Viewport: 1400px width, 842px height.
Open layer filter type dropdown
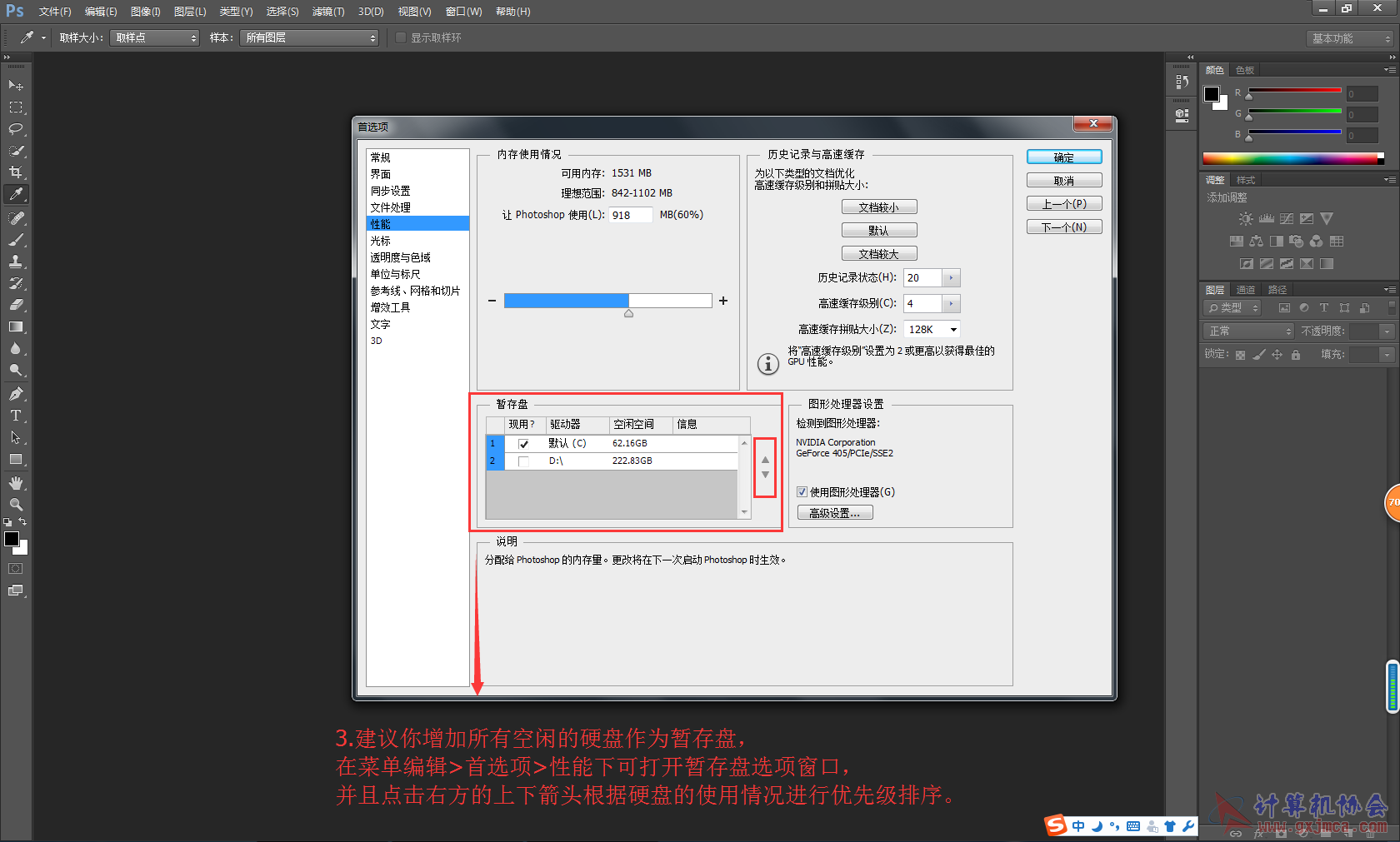(1232, 308)
